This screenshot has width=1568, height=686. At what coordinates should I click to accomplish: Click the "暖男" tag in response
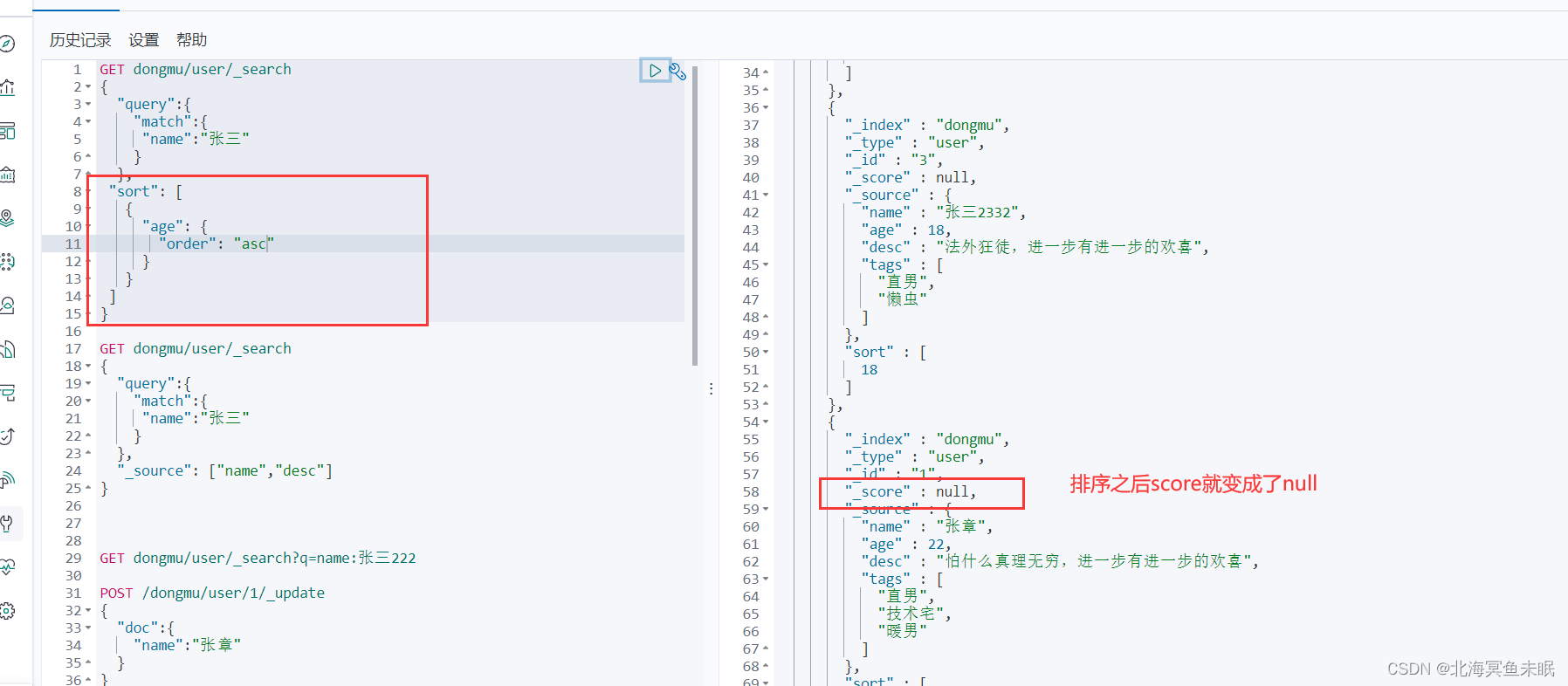point(903,632)
